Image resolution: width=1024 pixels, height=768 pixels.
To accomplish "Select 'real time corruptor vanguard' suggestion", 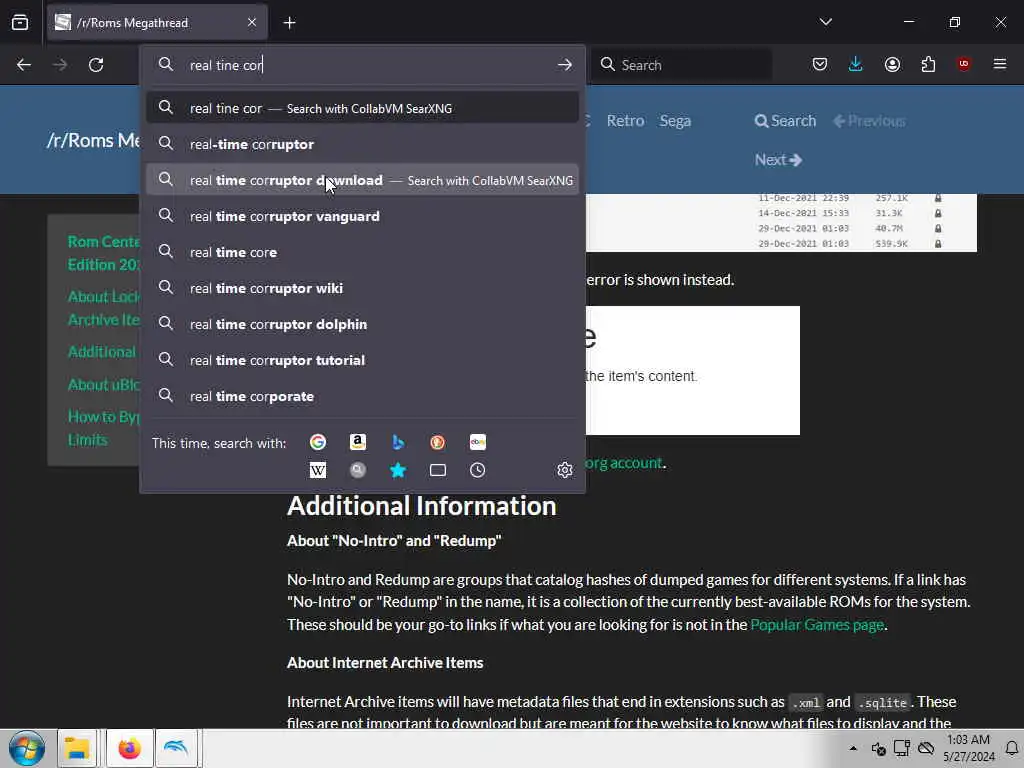I will (362, 216).
